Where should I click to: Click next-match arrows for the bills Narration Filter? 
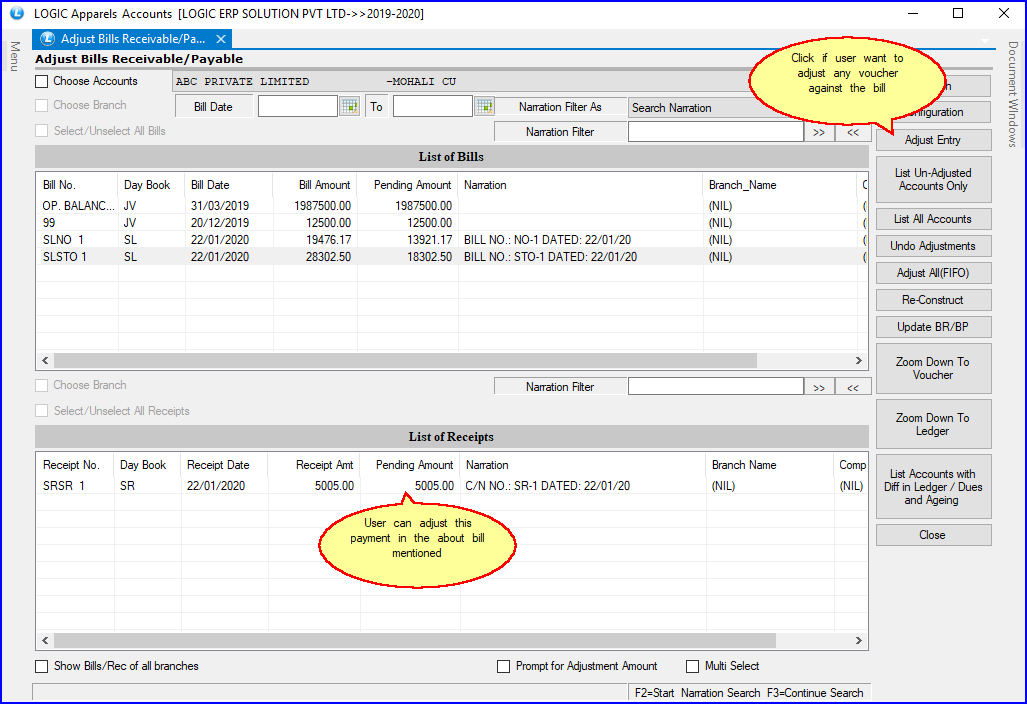[x=819, y=132]
